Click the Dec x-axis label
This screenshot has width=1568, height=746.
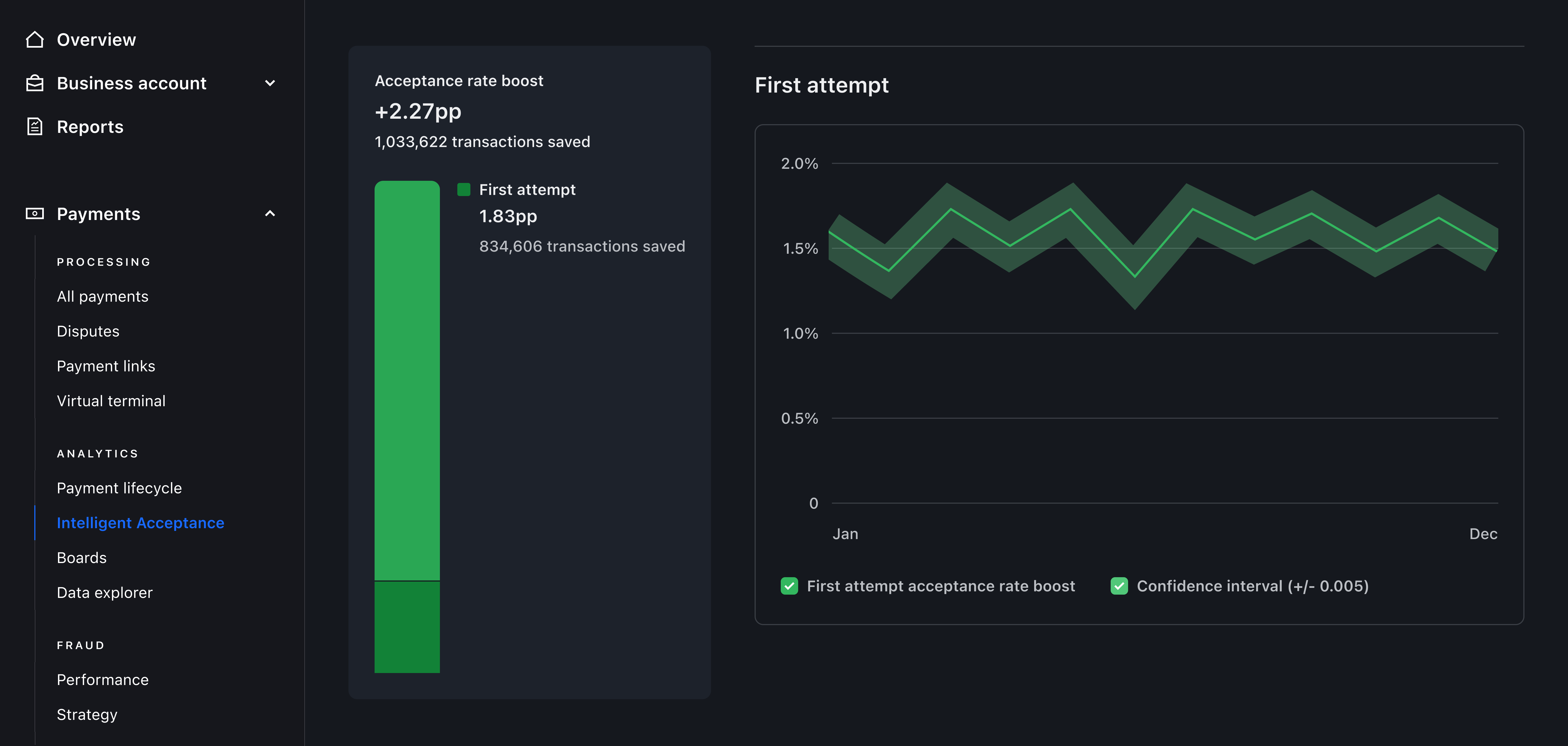click(x=1483, y=534)
